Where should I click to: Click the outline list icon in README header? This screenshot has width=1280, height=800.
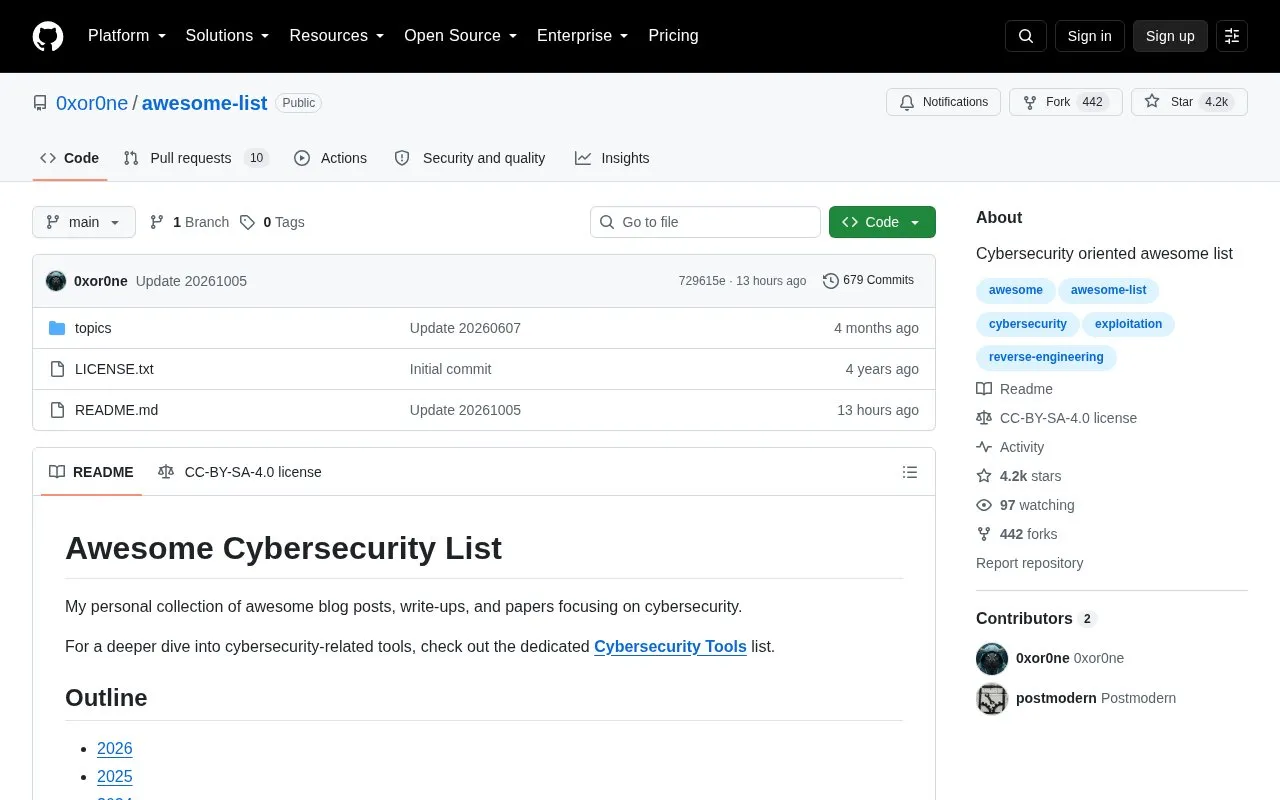pyautogui.click(x=910, y=472)
